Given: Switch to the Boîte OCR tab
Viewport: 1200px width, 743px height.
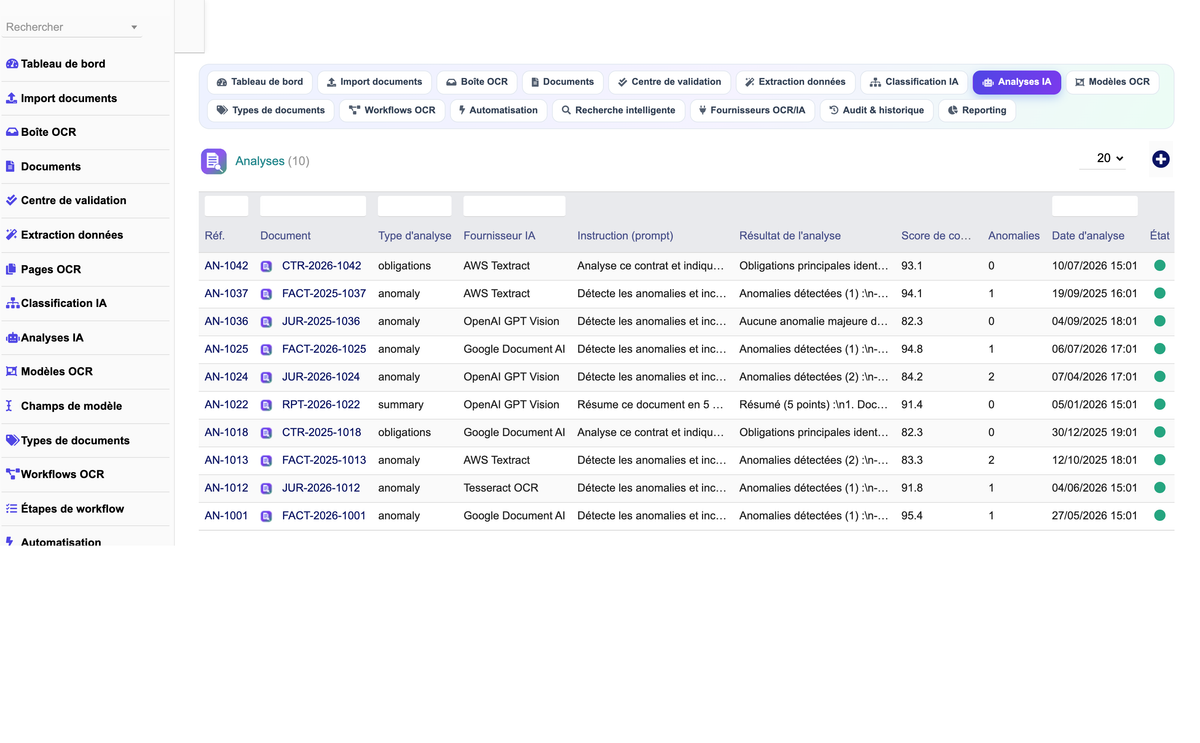Looking at the screenshot, I should point(477,82).
